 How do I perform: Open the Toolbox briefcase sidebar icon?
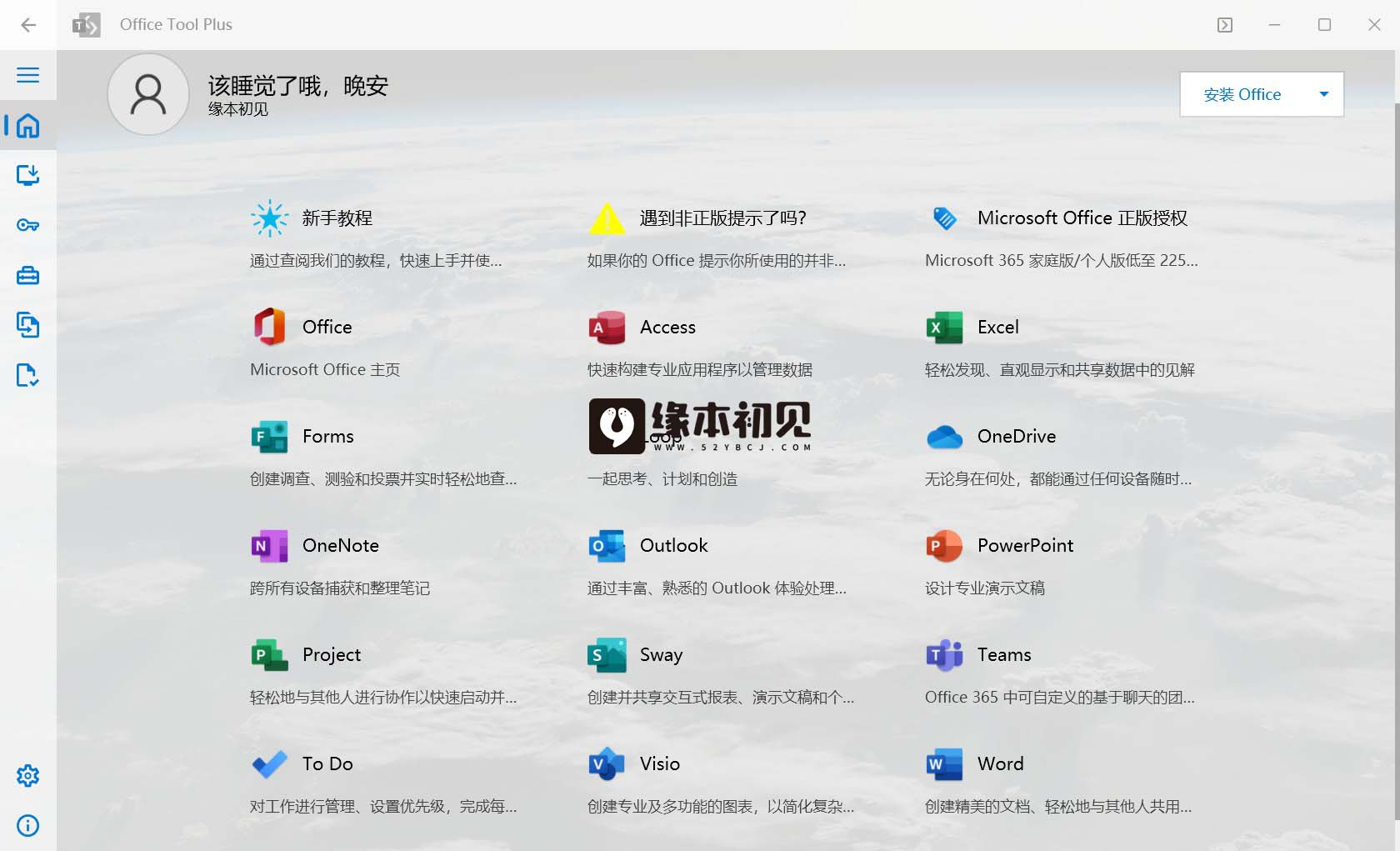pyautogui.click(x=27, y=275)
